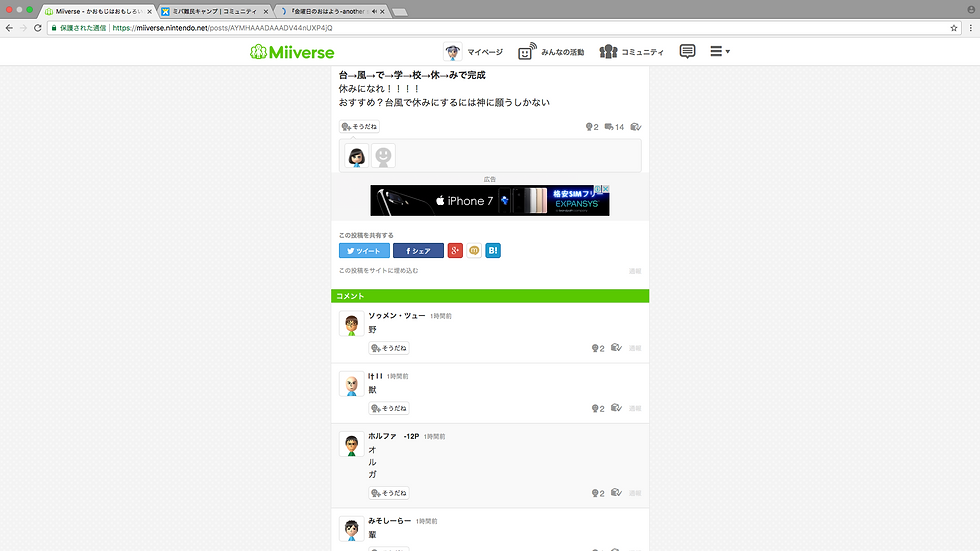Share the post on Facebook シェア
The width and height of the screenshot is (980, 551).
[x=418, y=251]
